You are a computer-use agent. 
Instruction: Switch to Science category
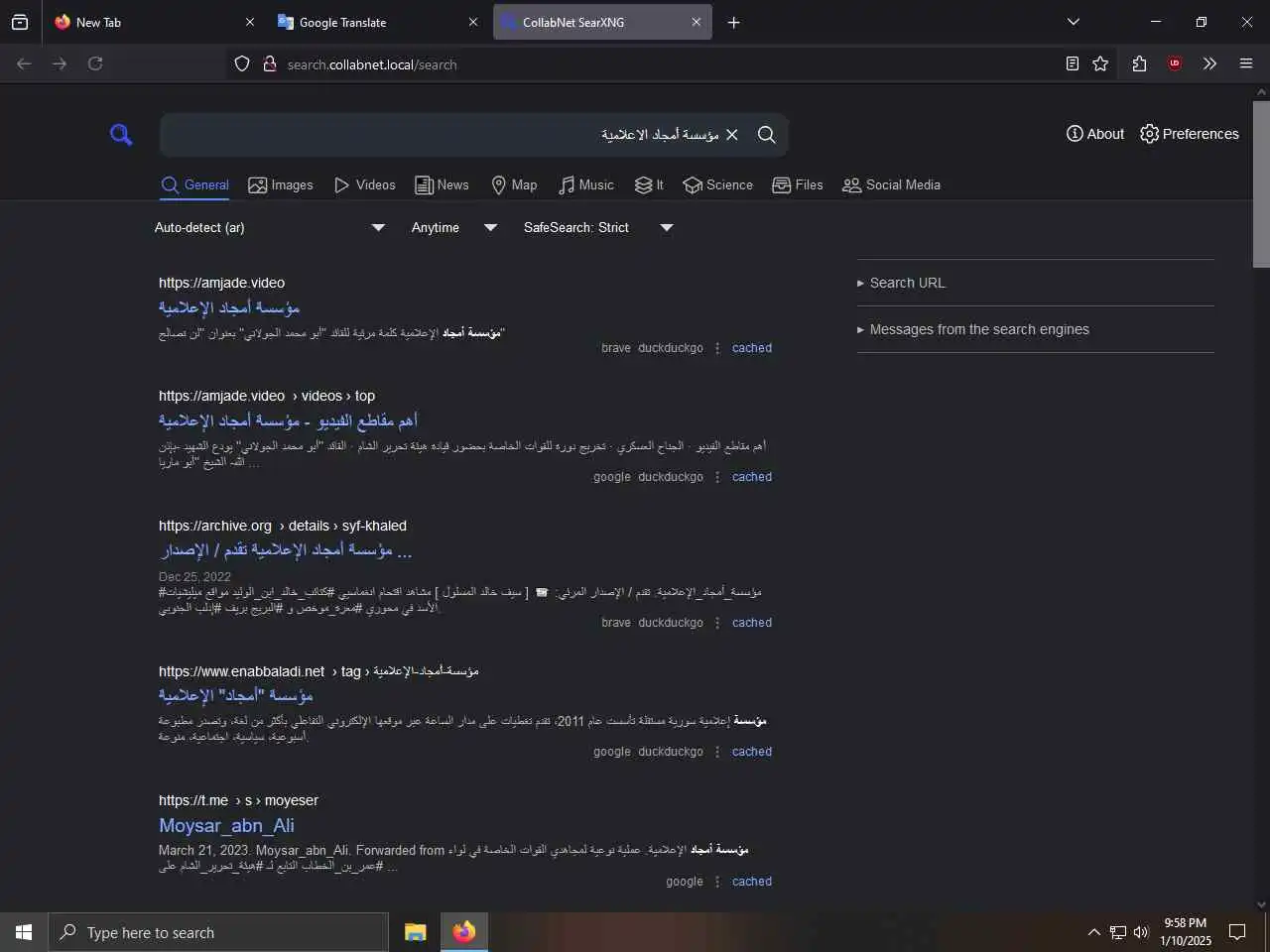(718, 185)
